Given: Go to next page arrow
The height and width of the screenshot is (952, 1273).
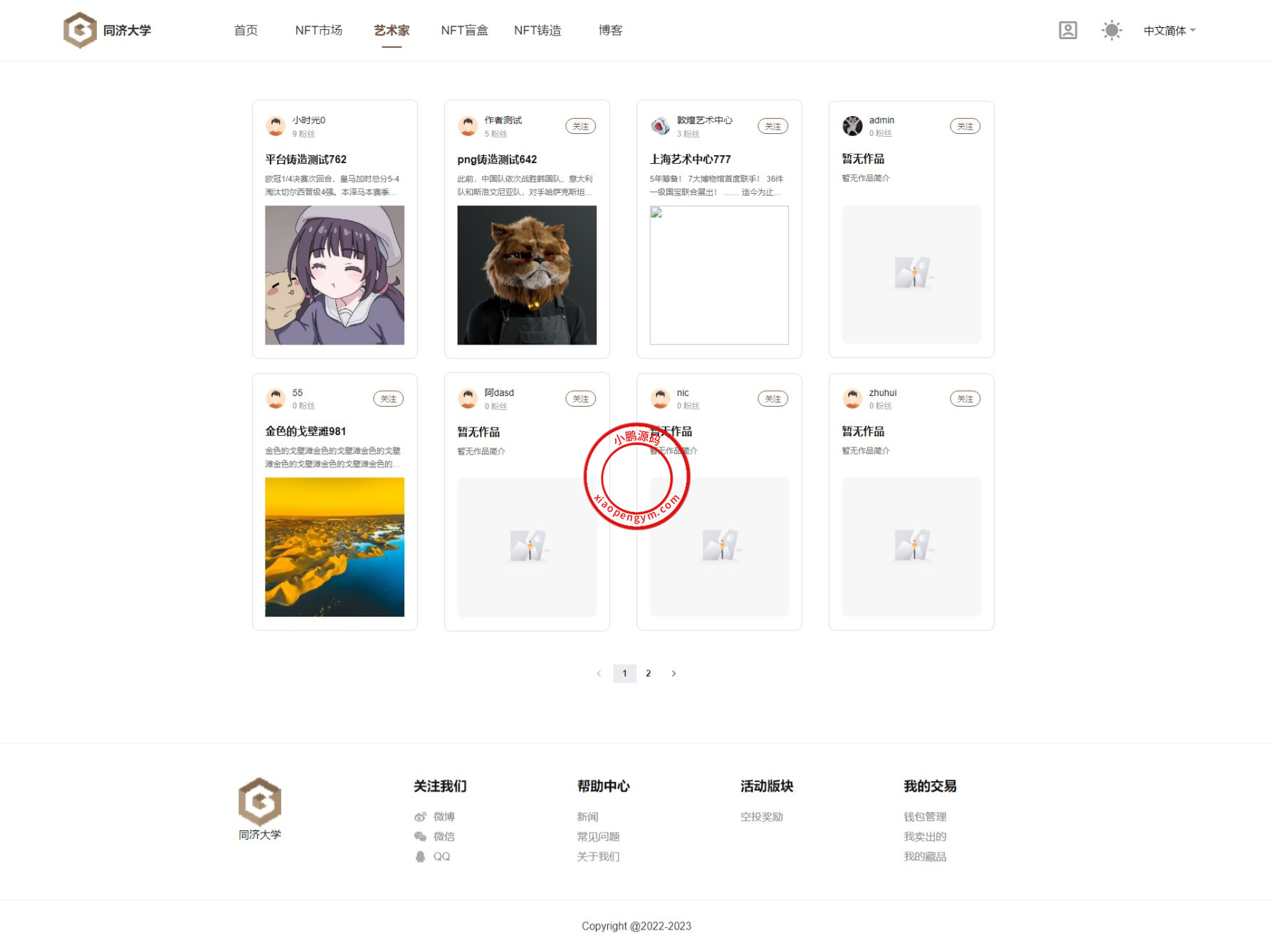Looking at the screenshot, I should pyautogui.click(x=674, y=674).
